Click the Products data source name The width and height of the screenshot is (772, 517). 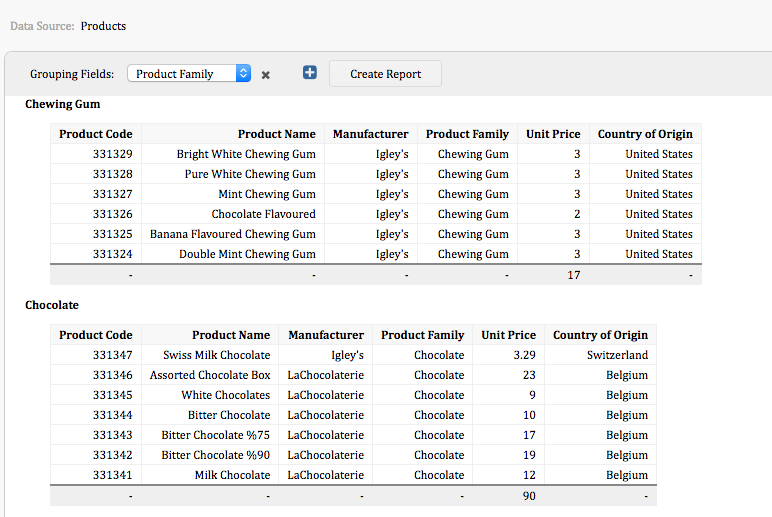click(103, 26)
